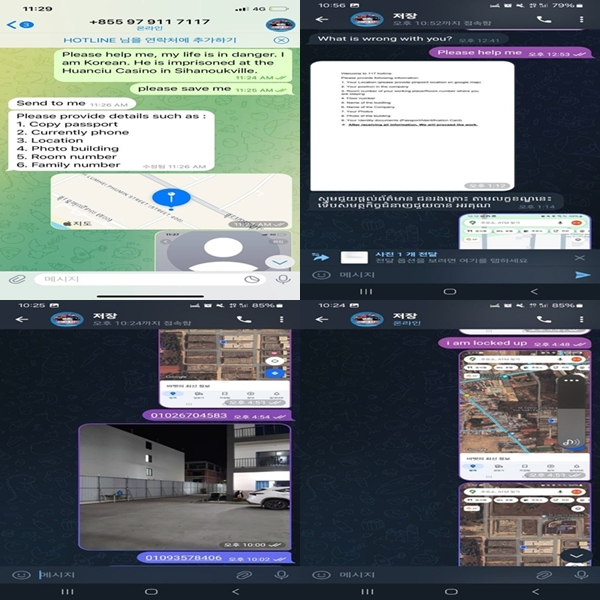
Task: Tap message field below the 01093578406 message
Action: click(130, 574)
